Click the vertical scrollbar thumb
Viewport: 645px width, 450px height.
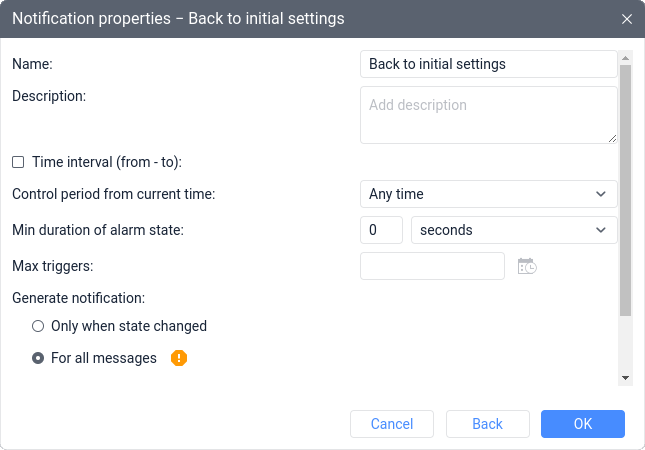(x=625, y=190)
